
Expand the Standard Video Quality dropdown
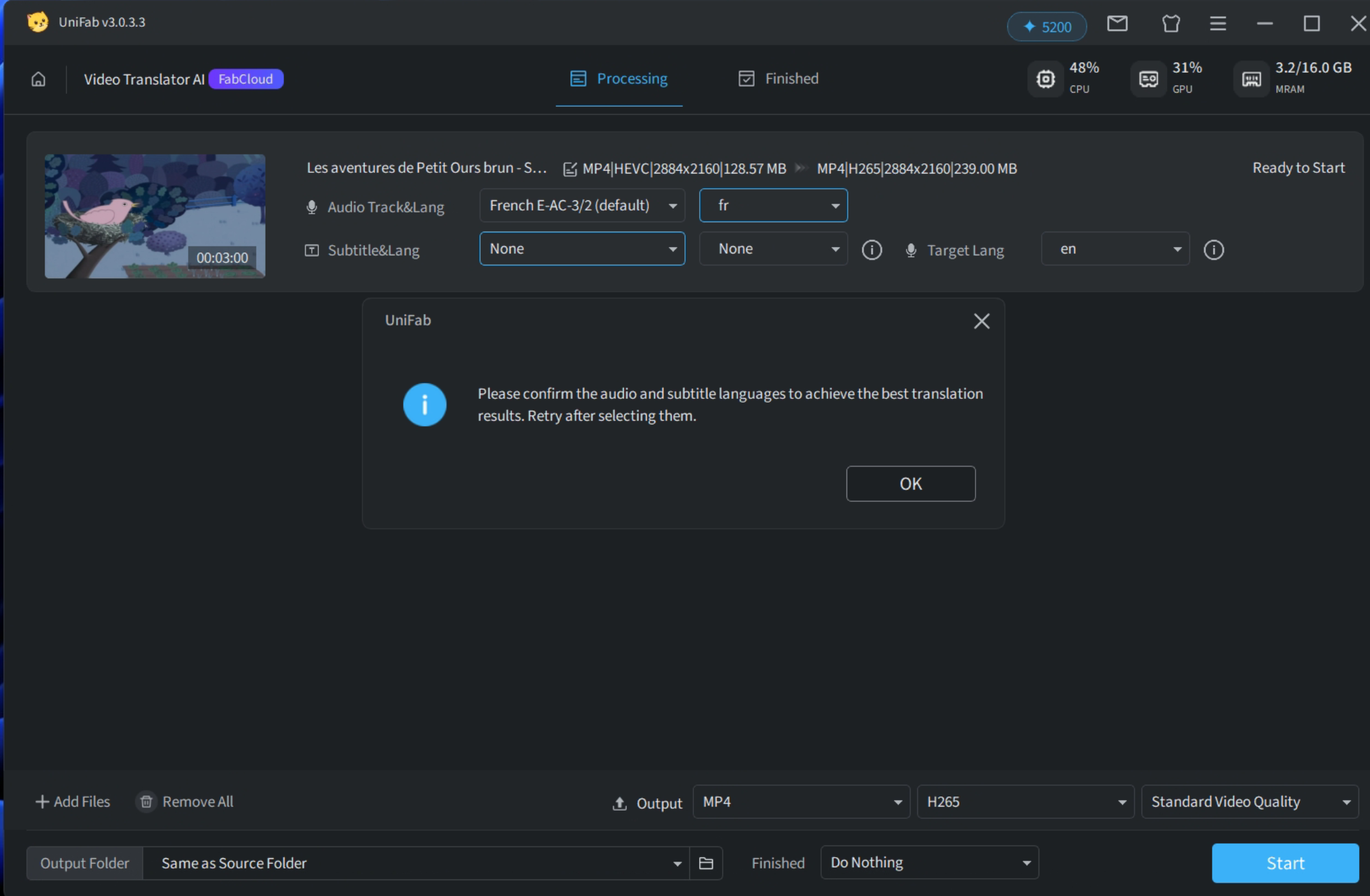point(1249,802)
